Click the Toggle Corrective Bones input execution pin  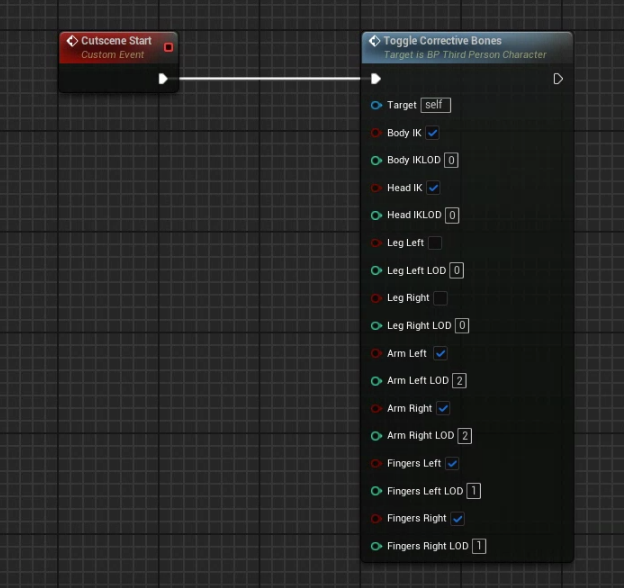376,79
